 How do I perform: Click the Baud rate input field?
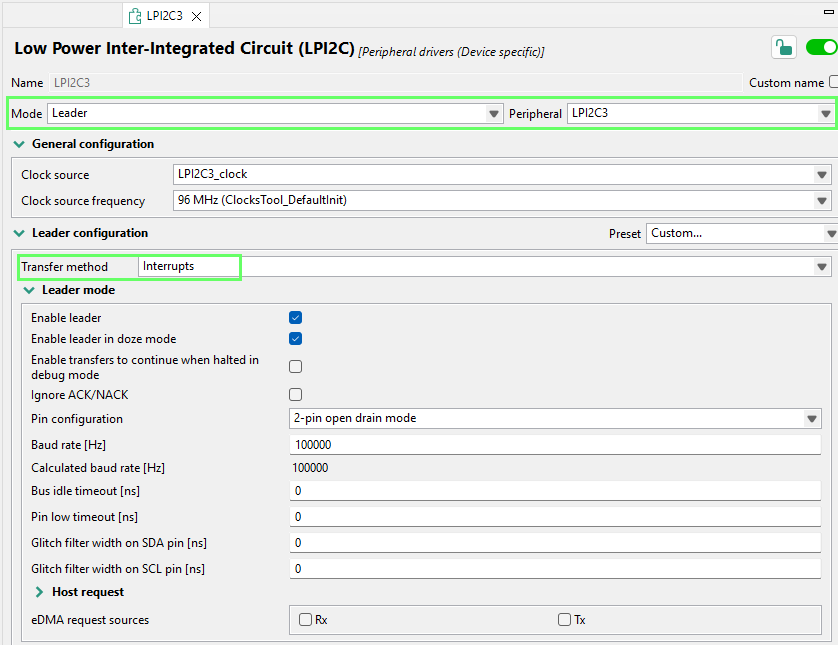[555, 444]
